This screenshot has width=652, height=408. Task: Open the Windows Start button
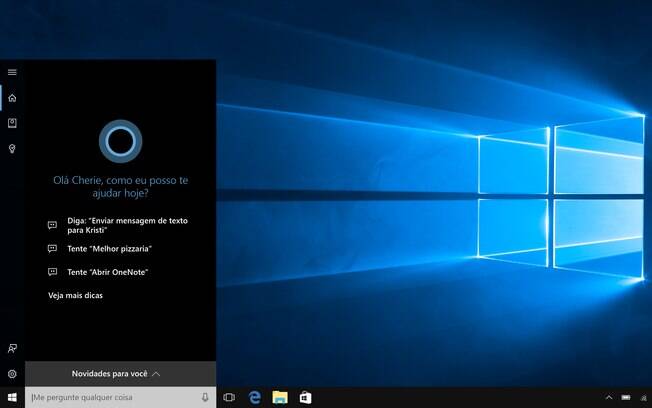click(12, 397)
